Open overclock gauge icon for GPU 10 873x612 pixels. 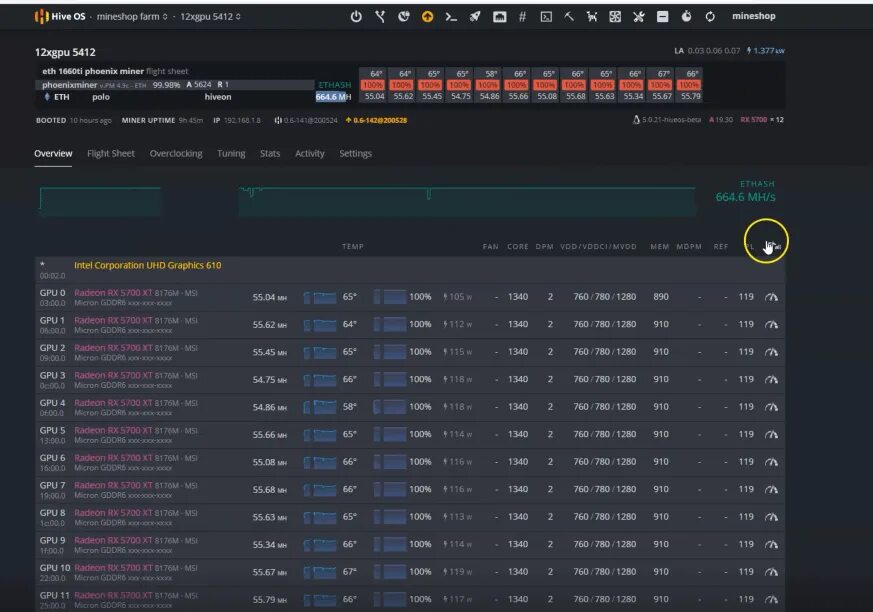pos(771,572)
